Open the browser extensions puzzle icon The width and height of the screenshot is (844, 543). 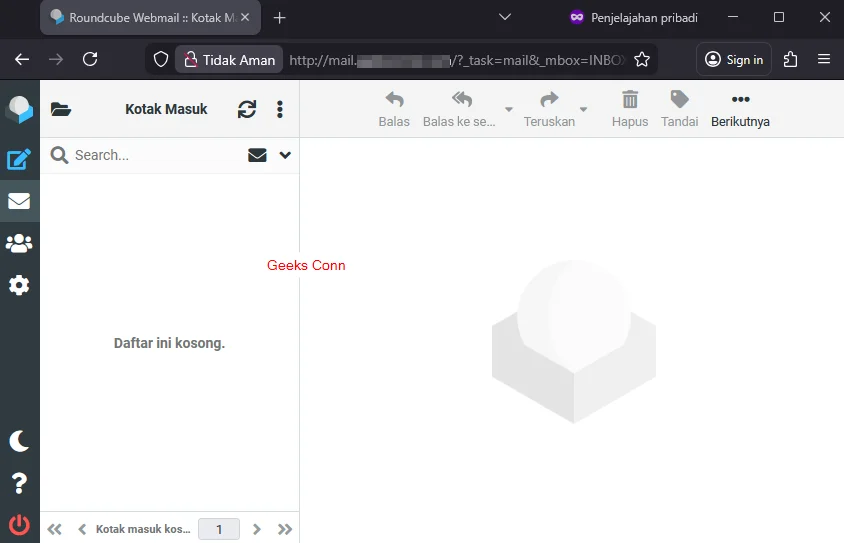tap(790, 59)
